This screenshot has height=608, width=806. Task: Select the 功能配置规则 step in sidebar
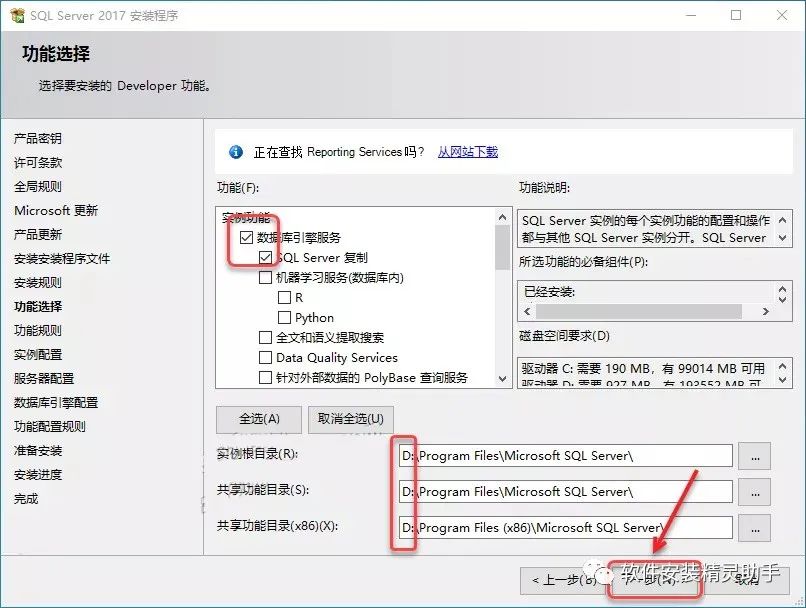49,427
